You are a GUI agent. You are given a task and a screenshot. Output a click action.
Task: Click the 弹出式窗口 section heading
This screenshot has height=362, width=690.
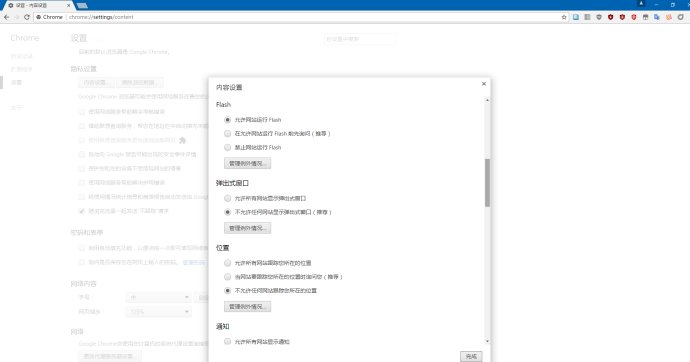232,183
